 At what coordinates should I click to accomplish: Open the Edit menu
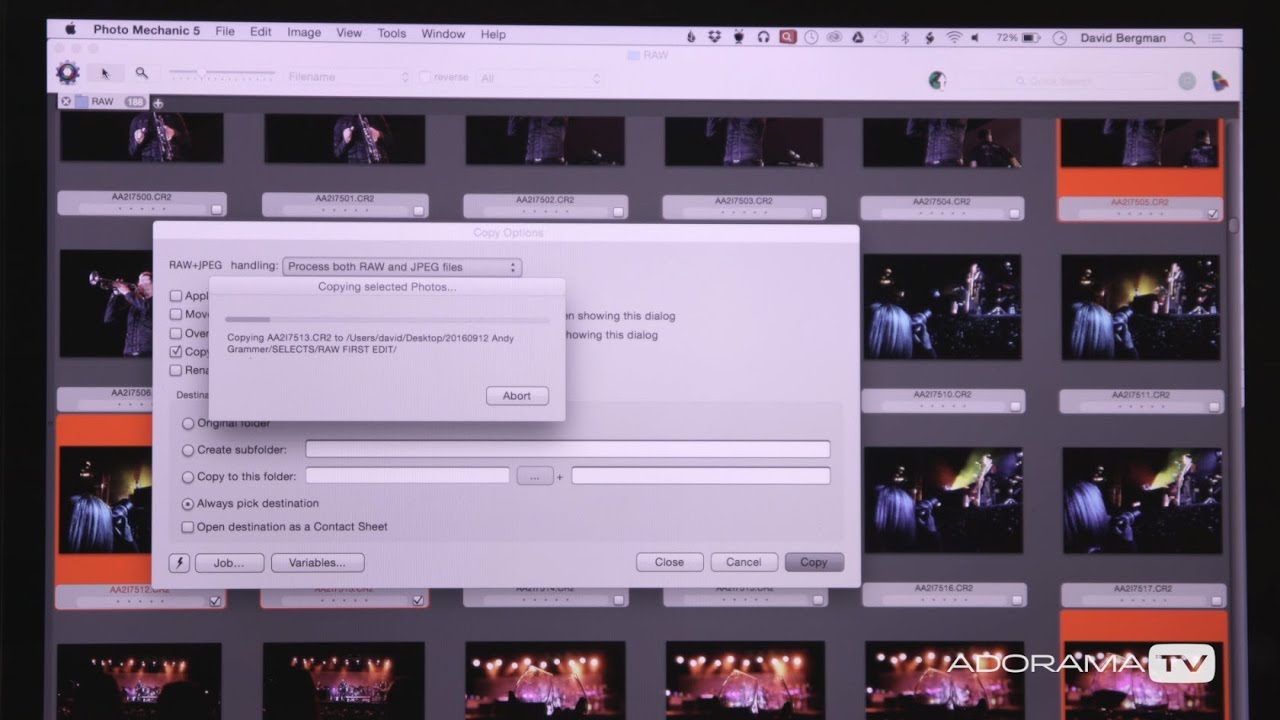point(261,32)
